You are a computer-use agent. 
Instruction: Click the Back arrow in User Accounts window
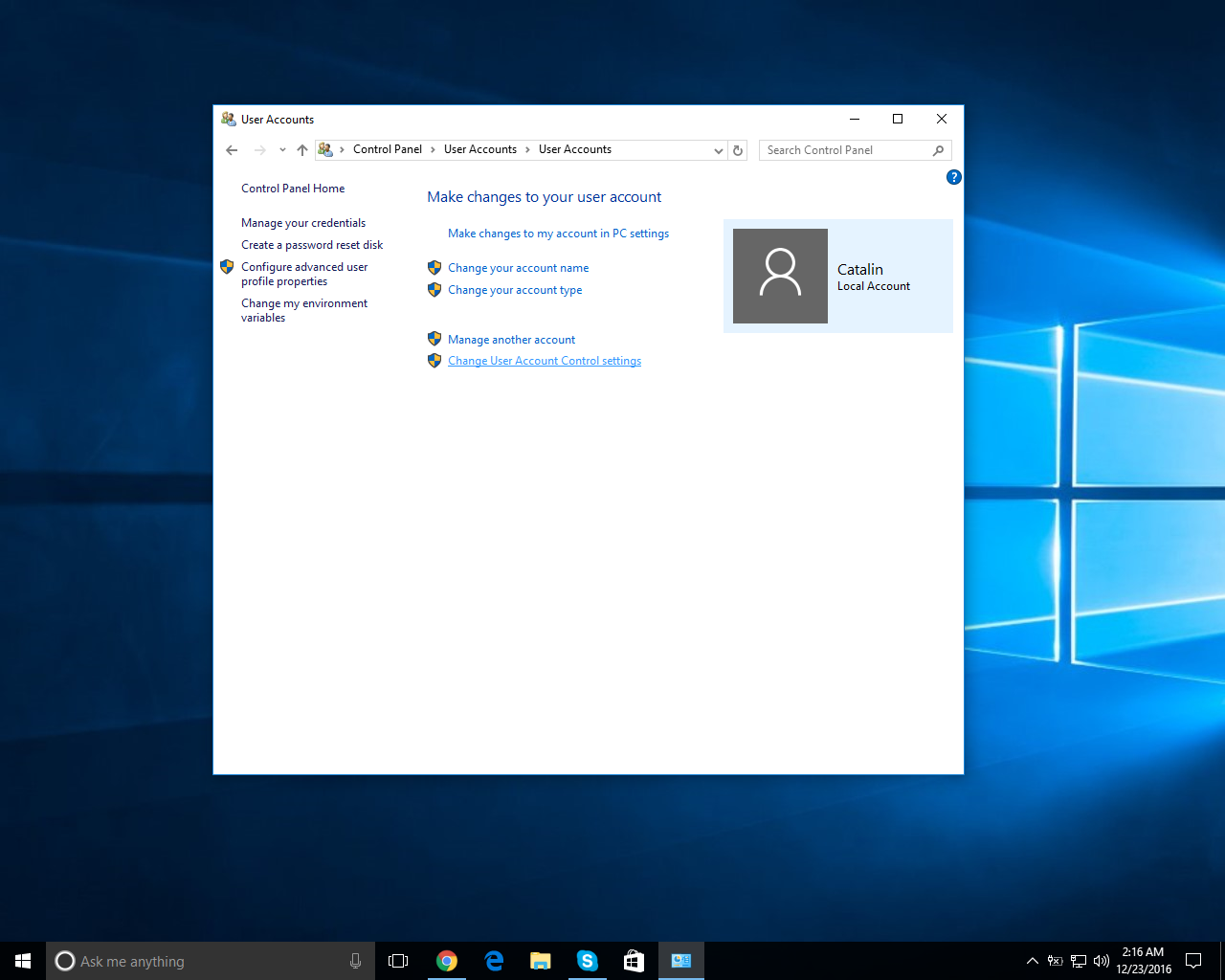coord(232,150)
